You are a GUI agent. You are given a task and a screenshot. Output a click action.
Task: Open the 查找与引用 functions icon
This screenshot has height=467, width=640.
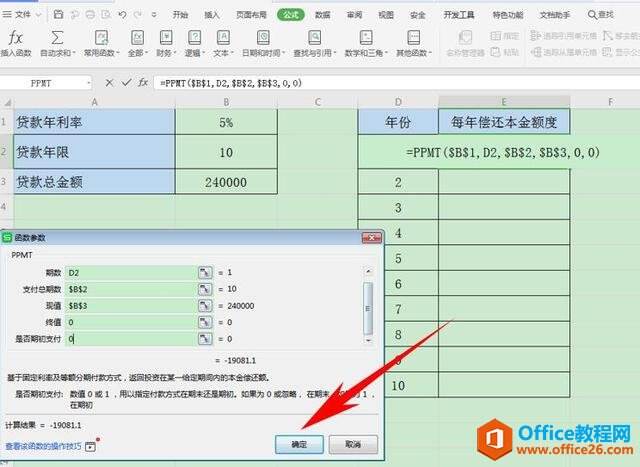tap(314, 38)
